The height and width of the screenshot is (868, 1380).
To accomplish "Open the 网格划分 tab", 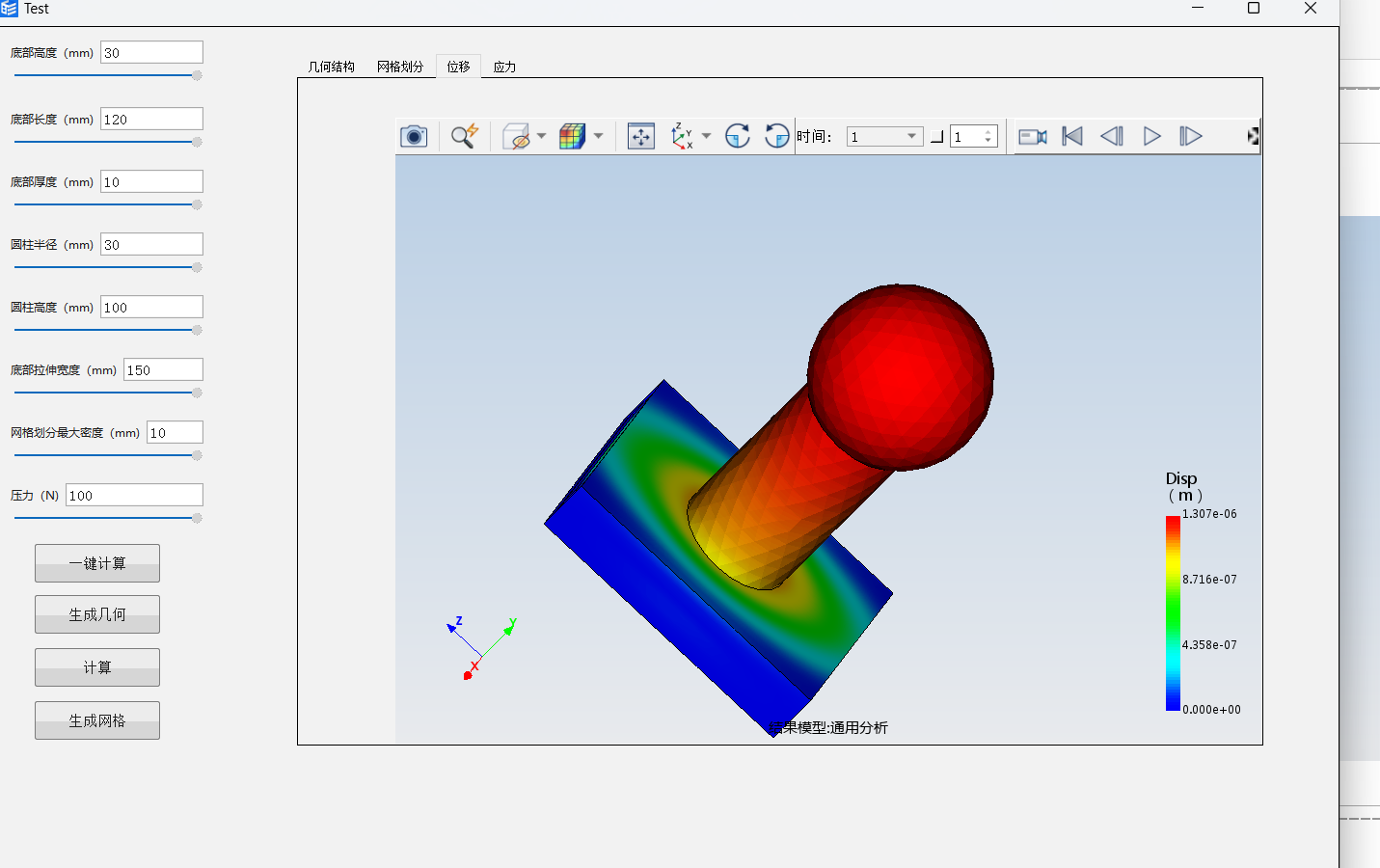I will point(400,67).
